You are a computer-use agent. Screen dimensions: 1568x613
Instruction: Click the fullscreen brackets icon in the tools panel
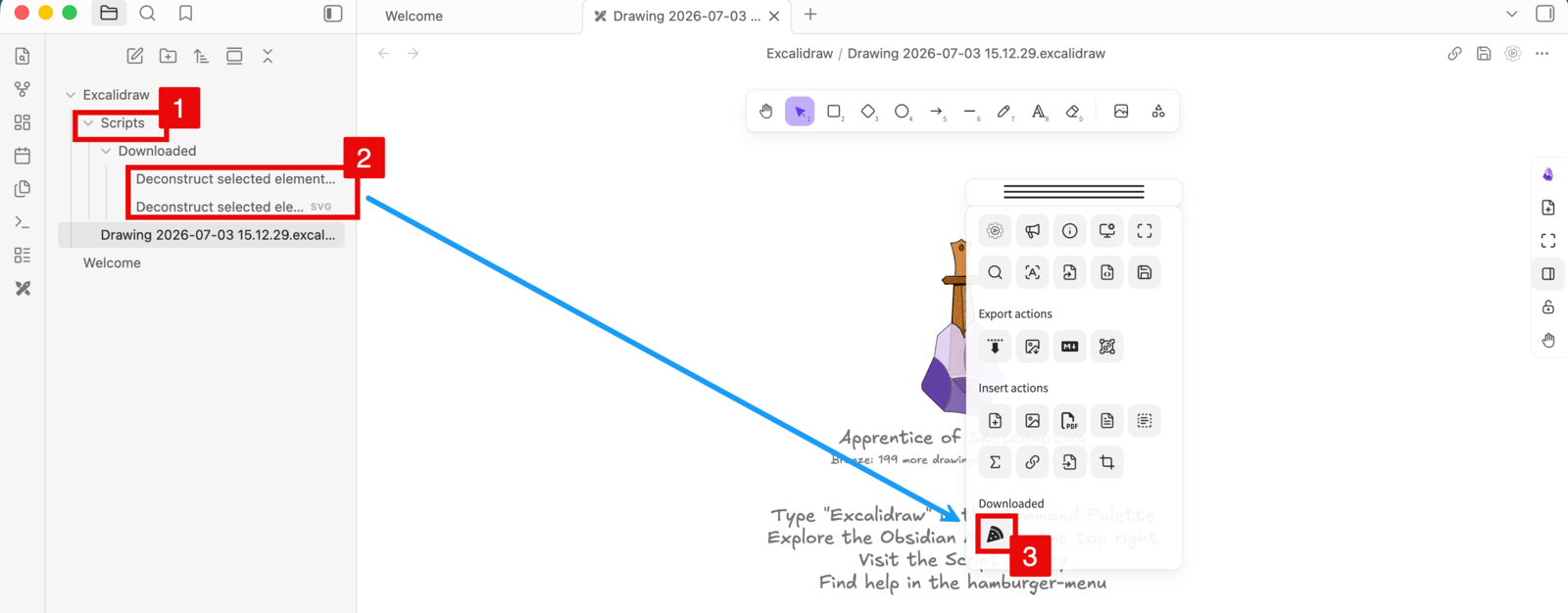coord(1145,231)
